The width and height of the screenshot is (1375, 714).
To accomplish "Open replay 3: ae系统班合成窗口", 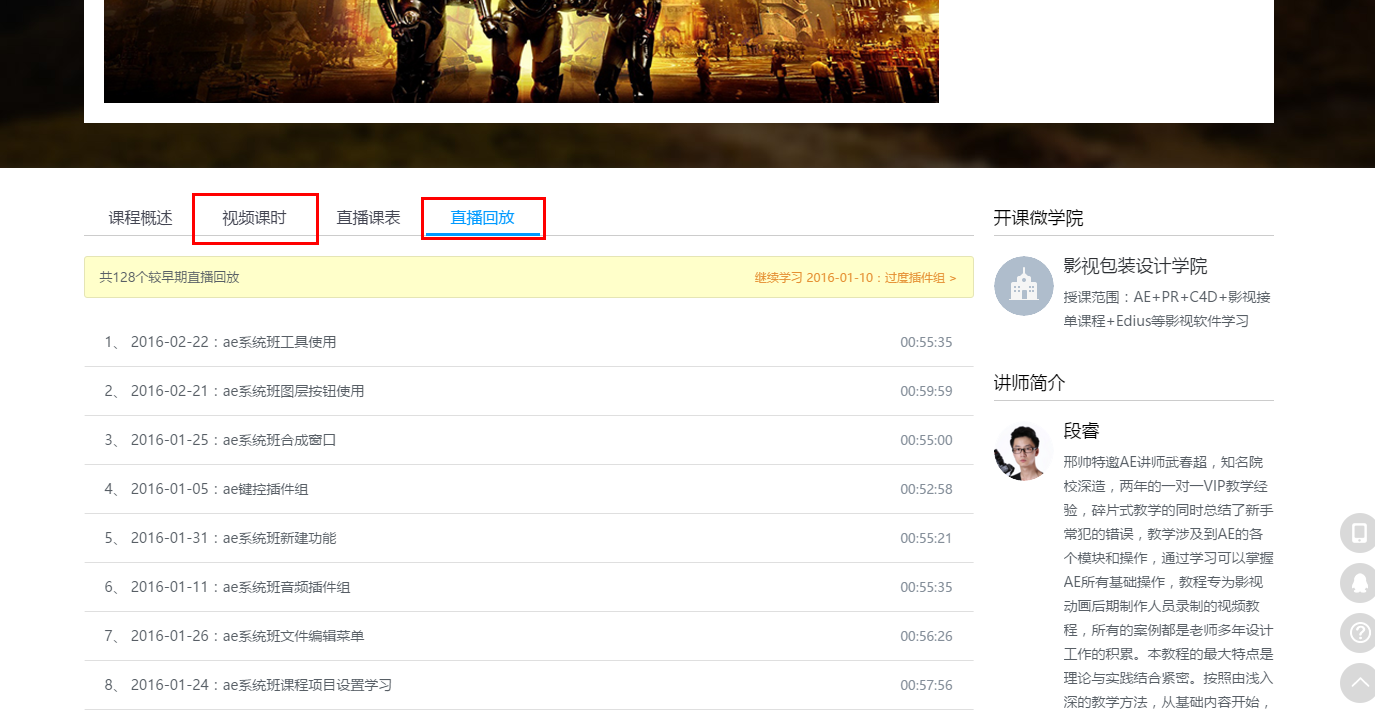I will tap(279, 440).
